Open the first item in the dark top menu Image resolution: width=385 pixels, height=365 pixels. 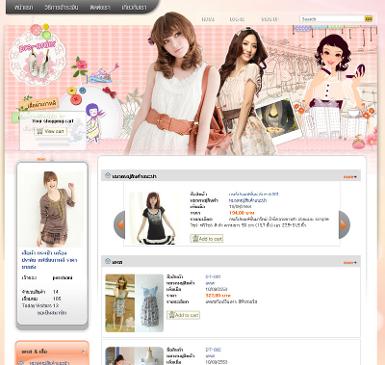24,7
